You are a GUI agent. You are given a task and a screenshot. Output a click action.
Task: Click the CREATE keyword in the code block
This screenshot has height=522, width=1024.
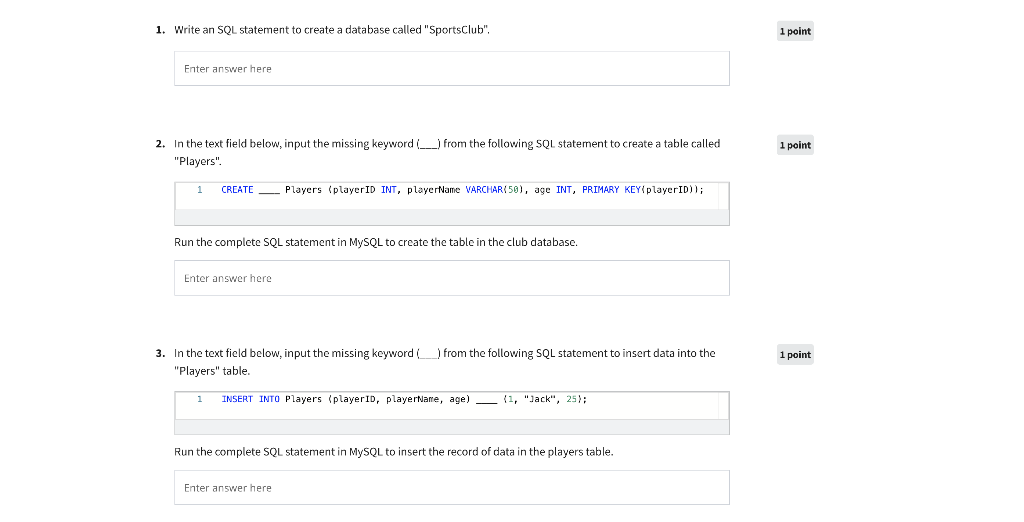pos(237,189)
